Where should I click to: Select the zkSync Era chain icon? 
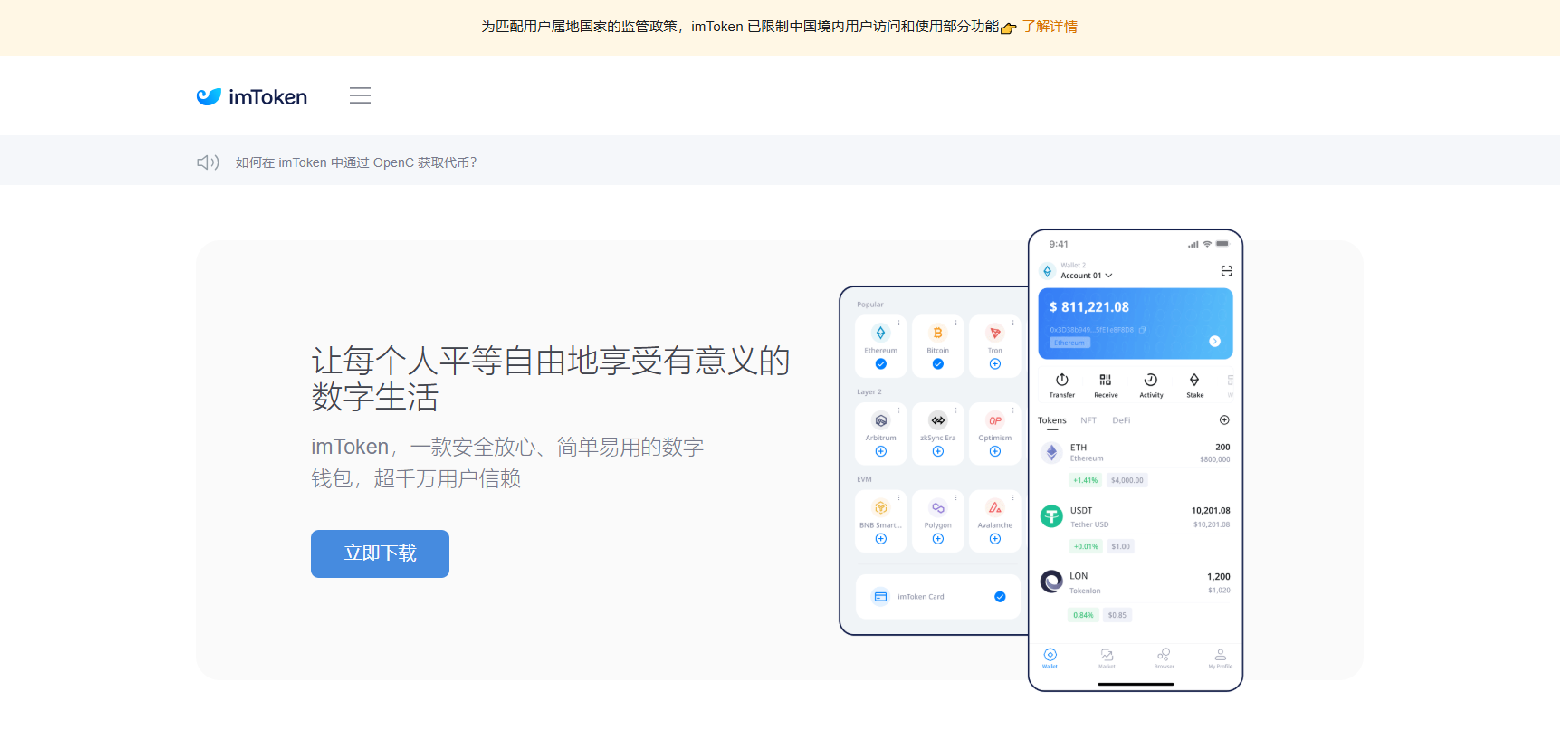coord(938,420)
